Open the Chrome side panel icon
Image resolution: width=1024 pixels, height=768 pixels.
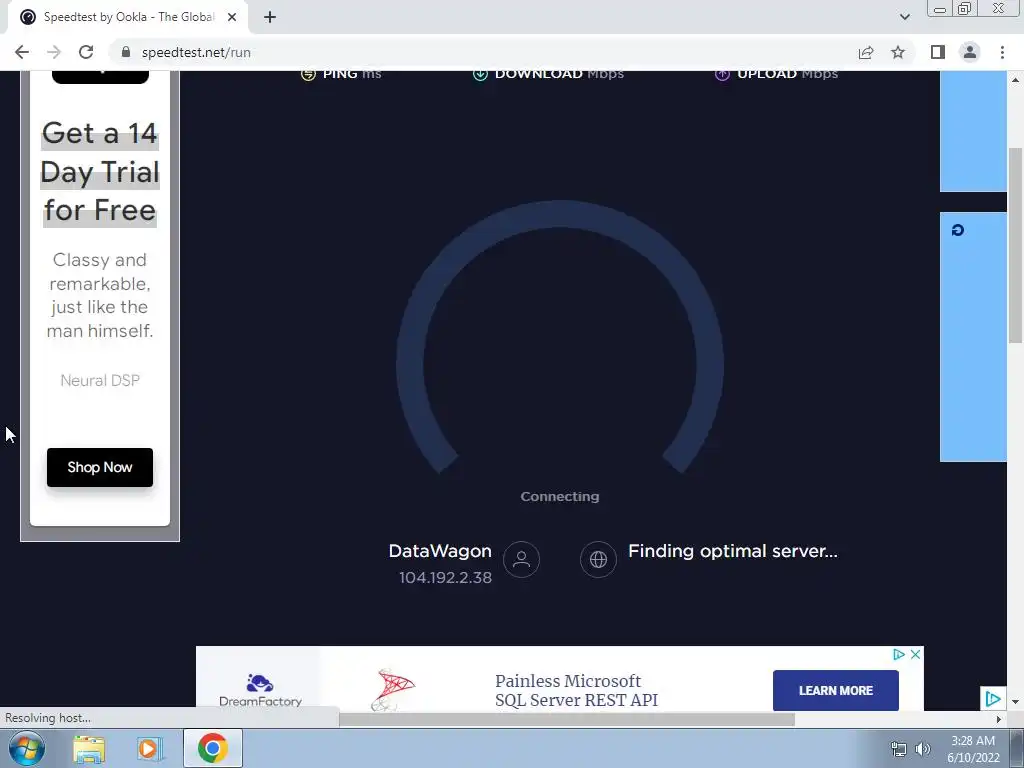point(938,52)
